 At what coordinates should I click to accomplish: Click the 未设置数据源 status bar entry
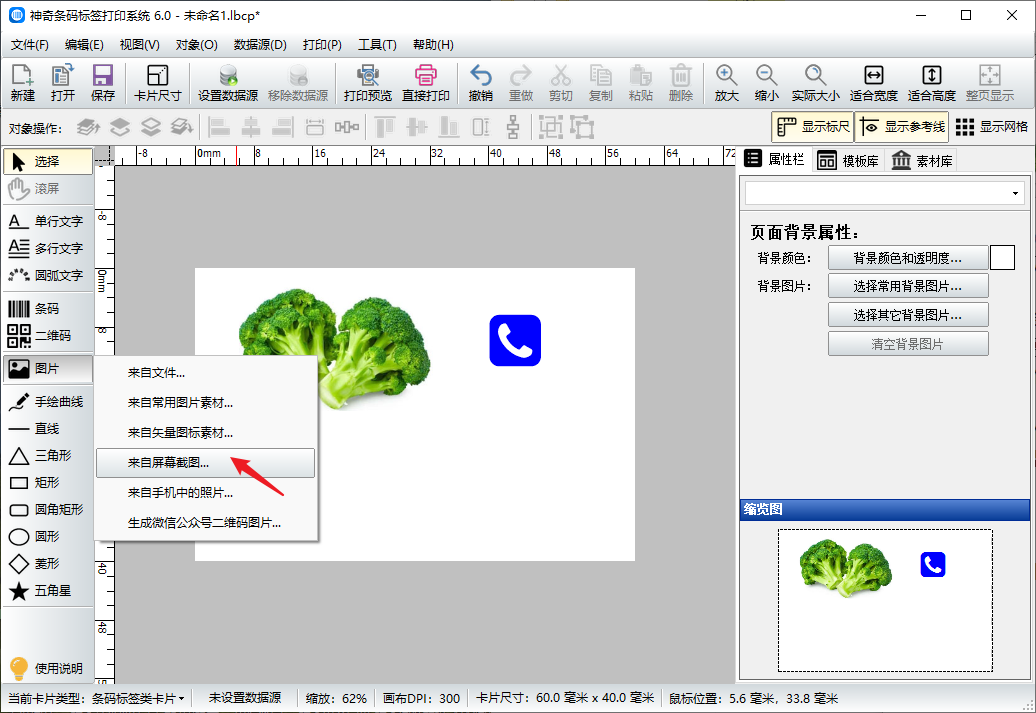tap(245, 698)
